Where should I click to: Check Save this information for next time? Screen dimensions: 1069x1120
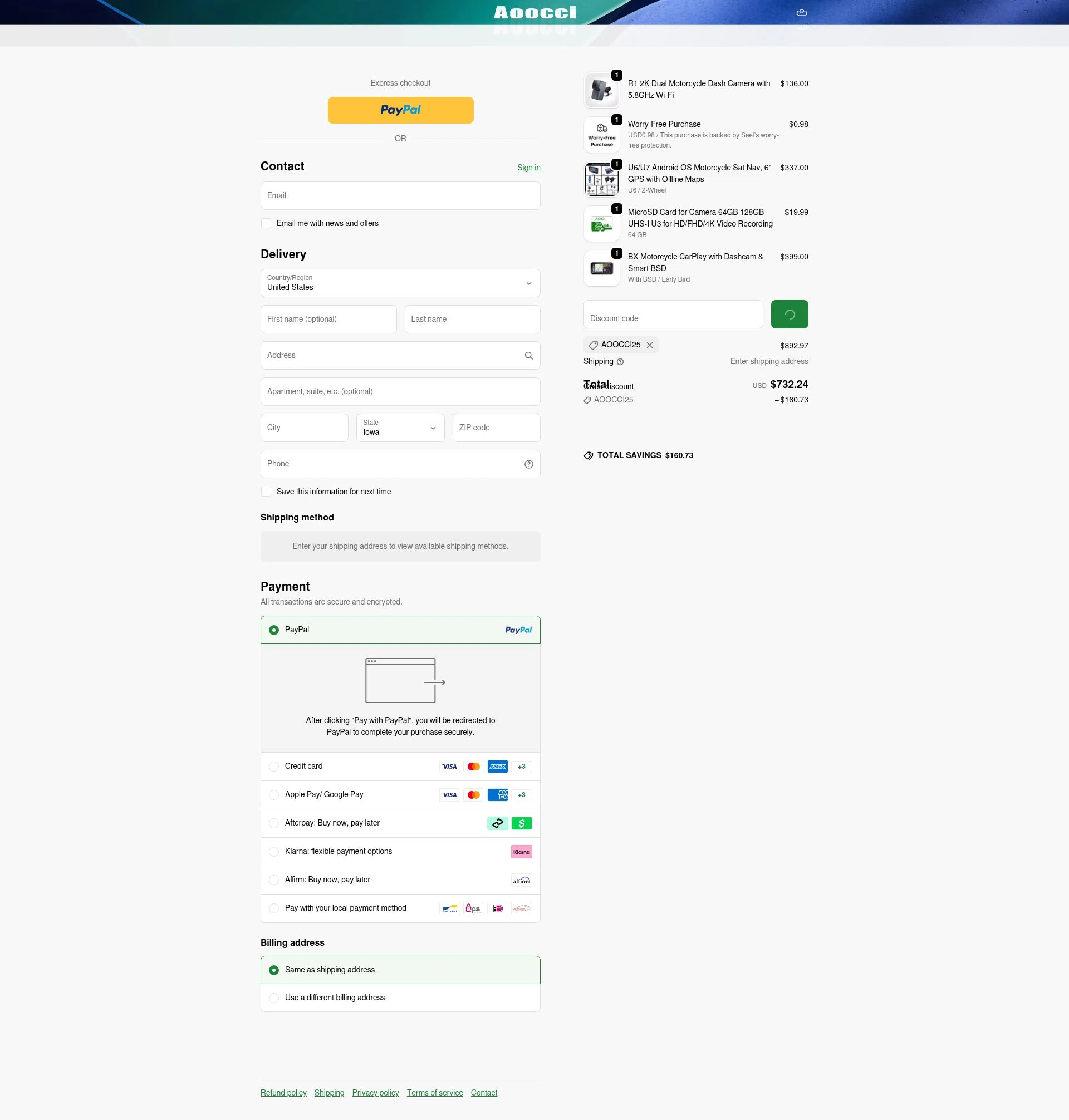click(x=266, y=491)
